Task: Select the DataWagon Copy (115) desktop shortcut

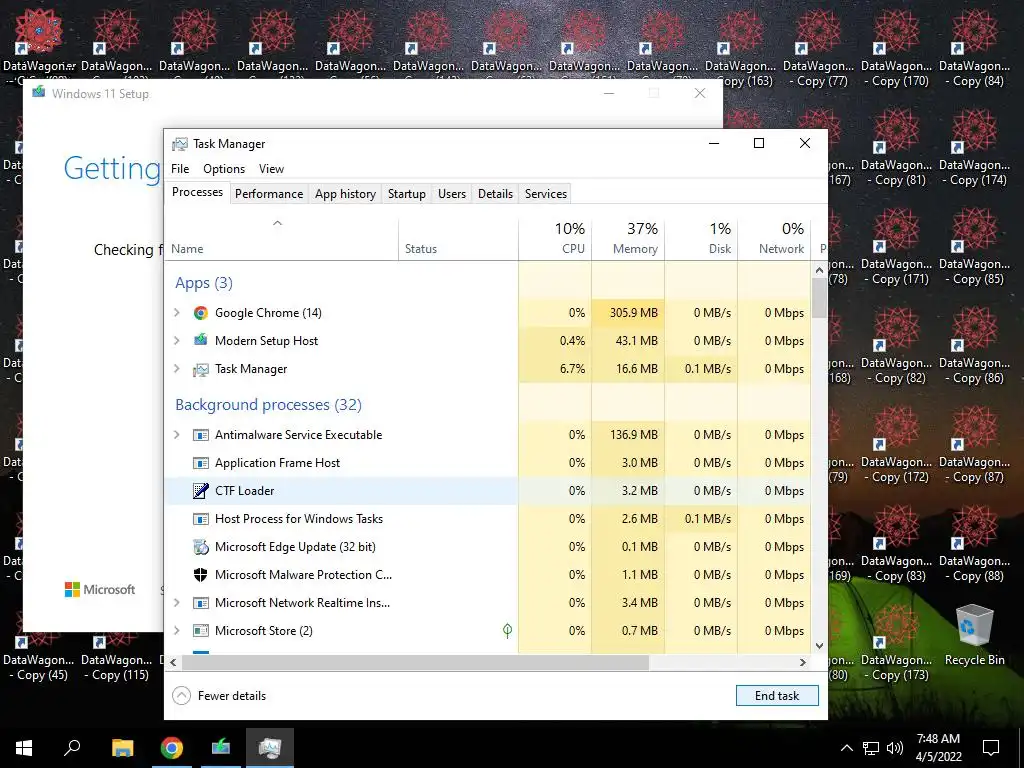Action: (x=116, y=658)
